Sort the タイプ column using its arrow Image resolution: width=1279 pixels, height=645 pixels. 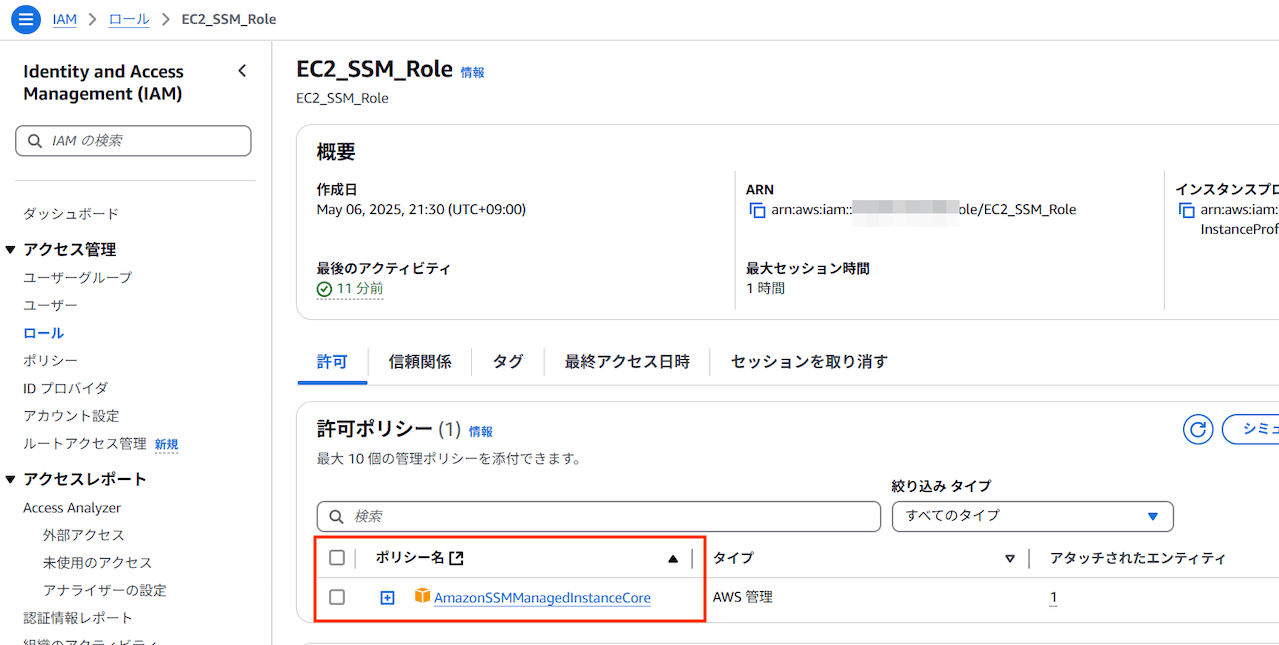1010,559
